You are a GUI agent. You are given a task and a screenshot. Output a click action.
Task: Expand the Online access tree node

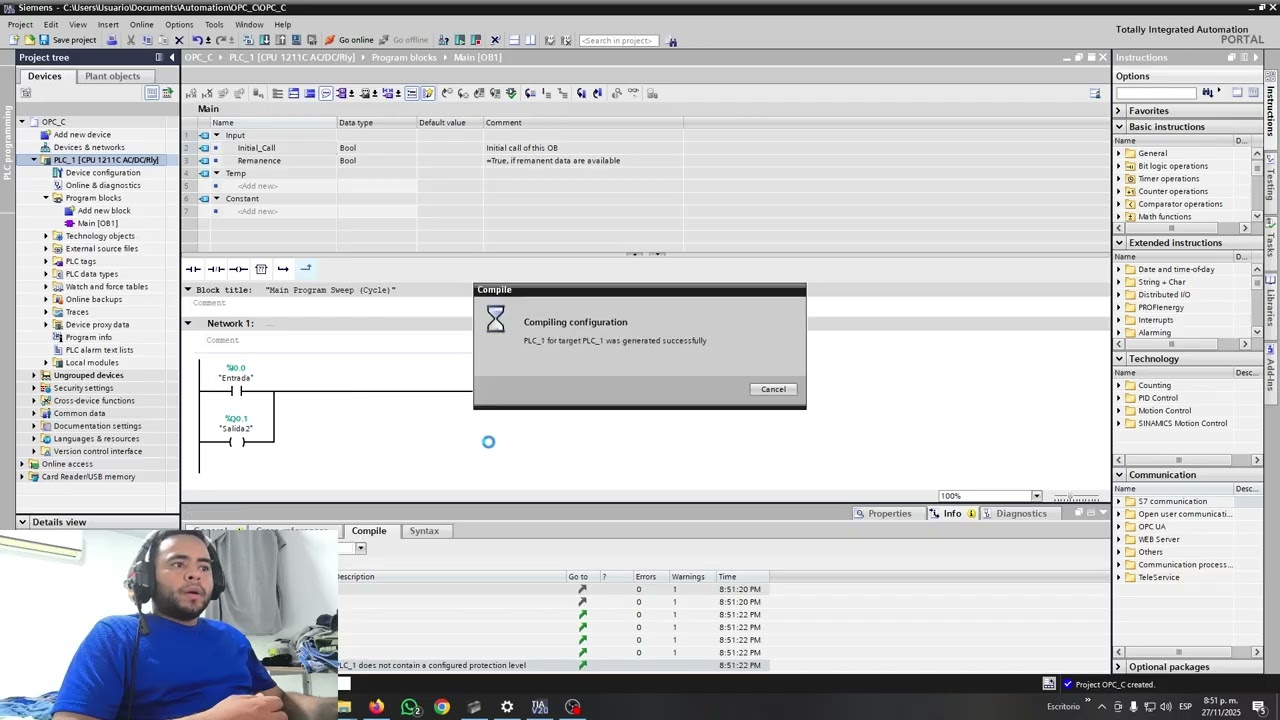22,464
